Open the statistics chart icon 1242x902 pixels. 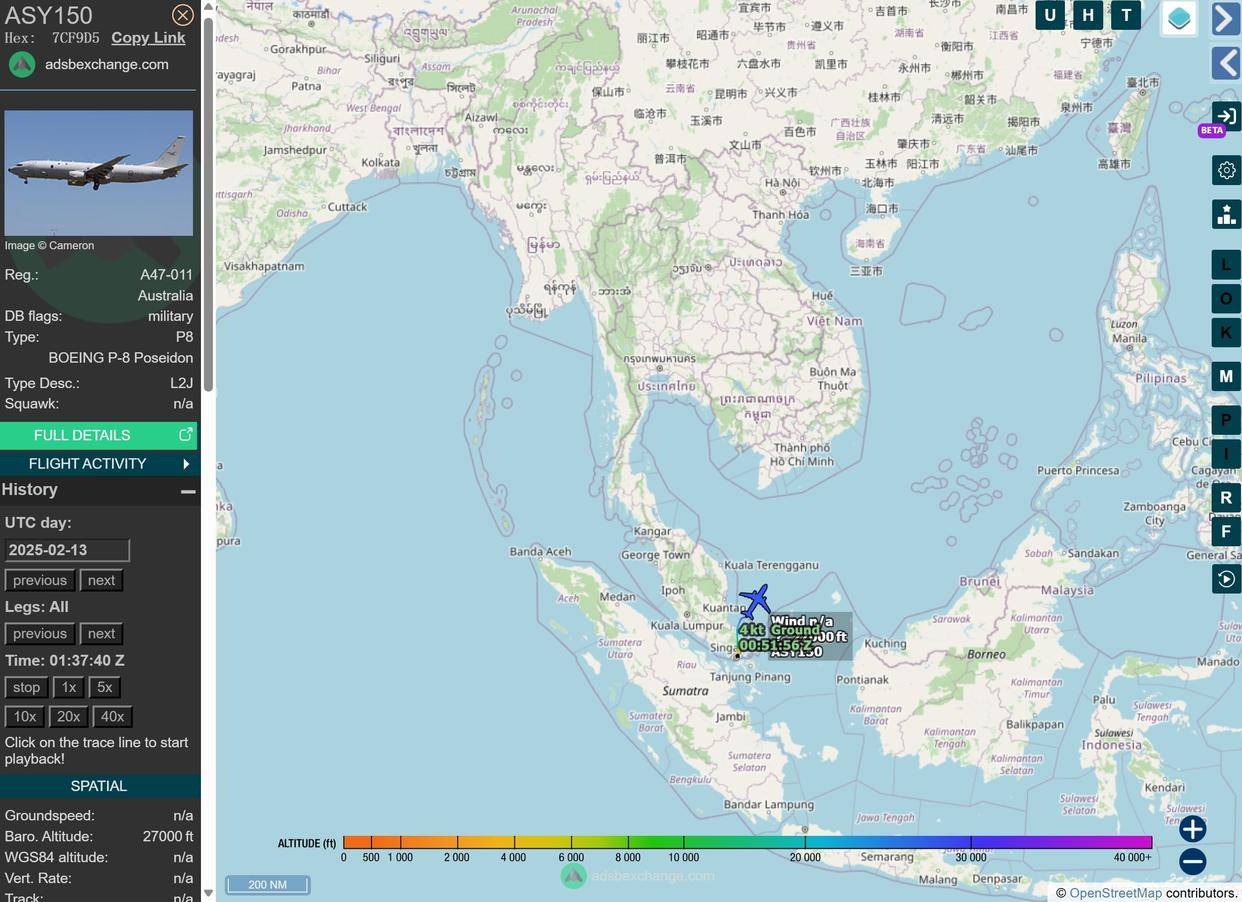(1226, 214)
